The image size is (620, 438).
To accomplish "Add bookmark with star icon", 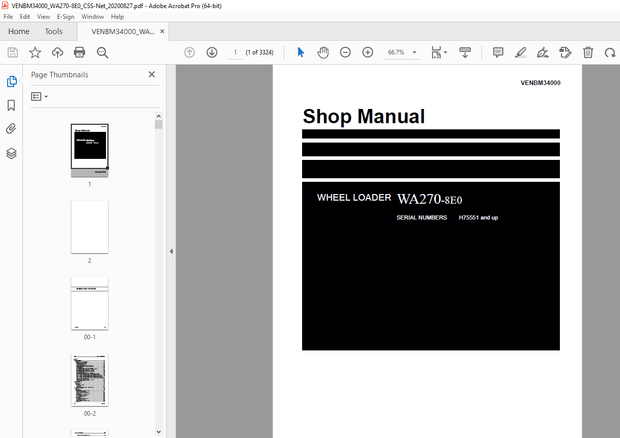I will (x=35, y=53).
